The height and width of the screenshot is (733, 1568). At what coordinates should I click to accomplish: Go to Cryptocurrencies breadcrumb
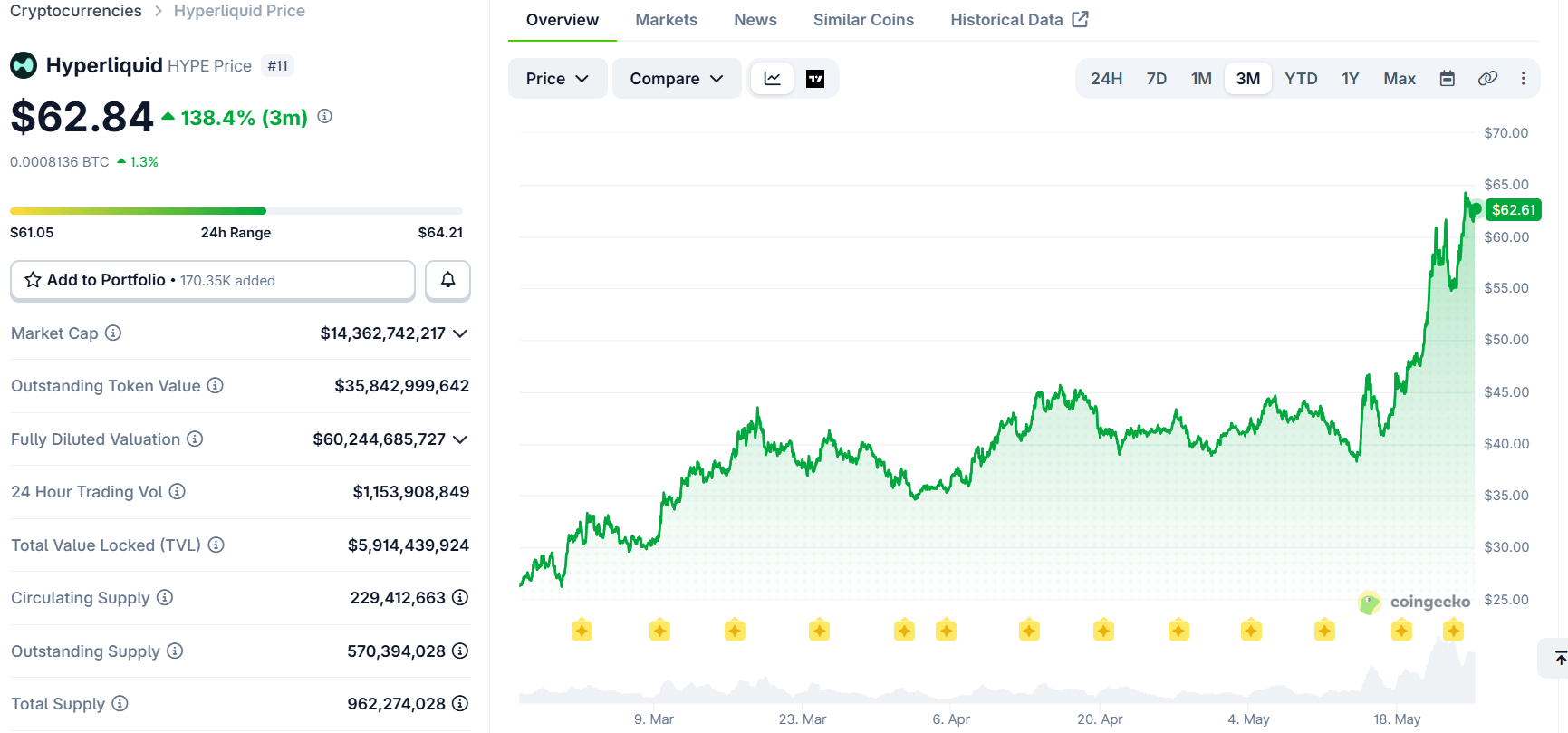pos(76,11)
